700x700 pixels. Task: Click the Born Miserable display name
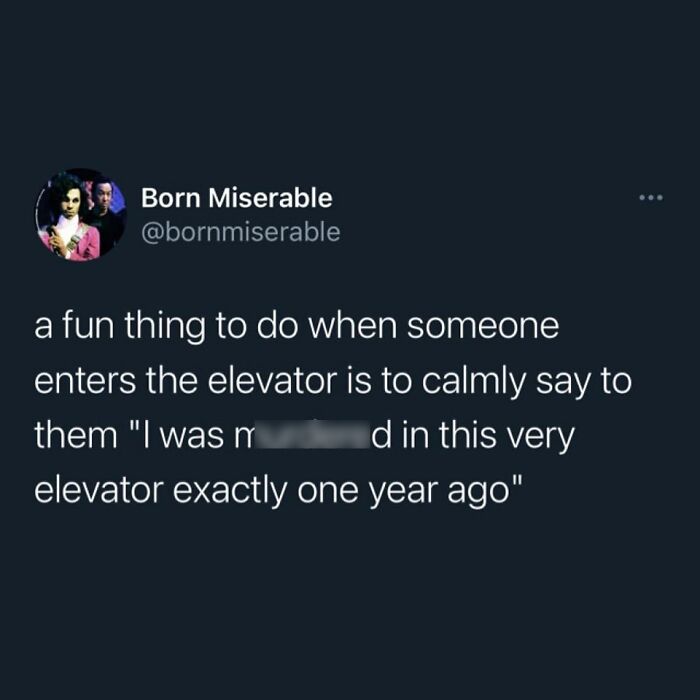tap(237, 198)
